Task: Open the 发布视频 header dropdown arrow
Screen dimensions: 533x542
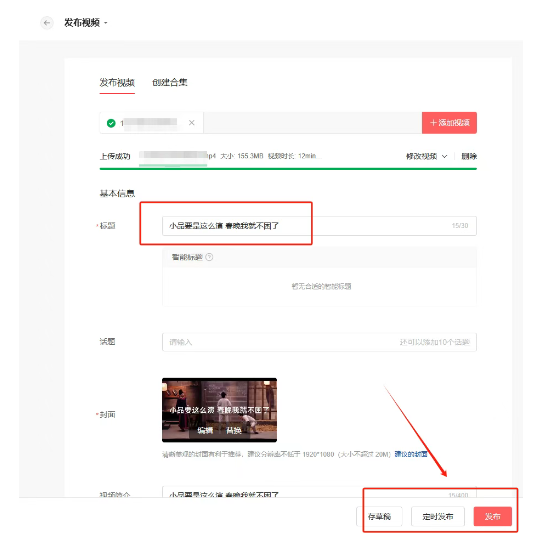Action: point(106,23)
